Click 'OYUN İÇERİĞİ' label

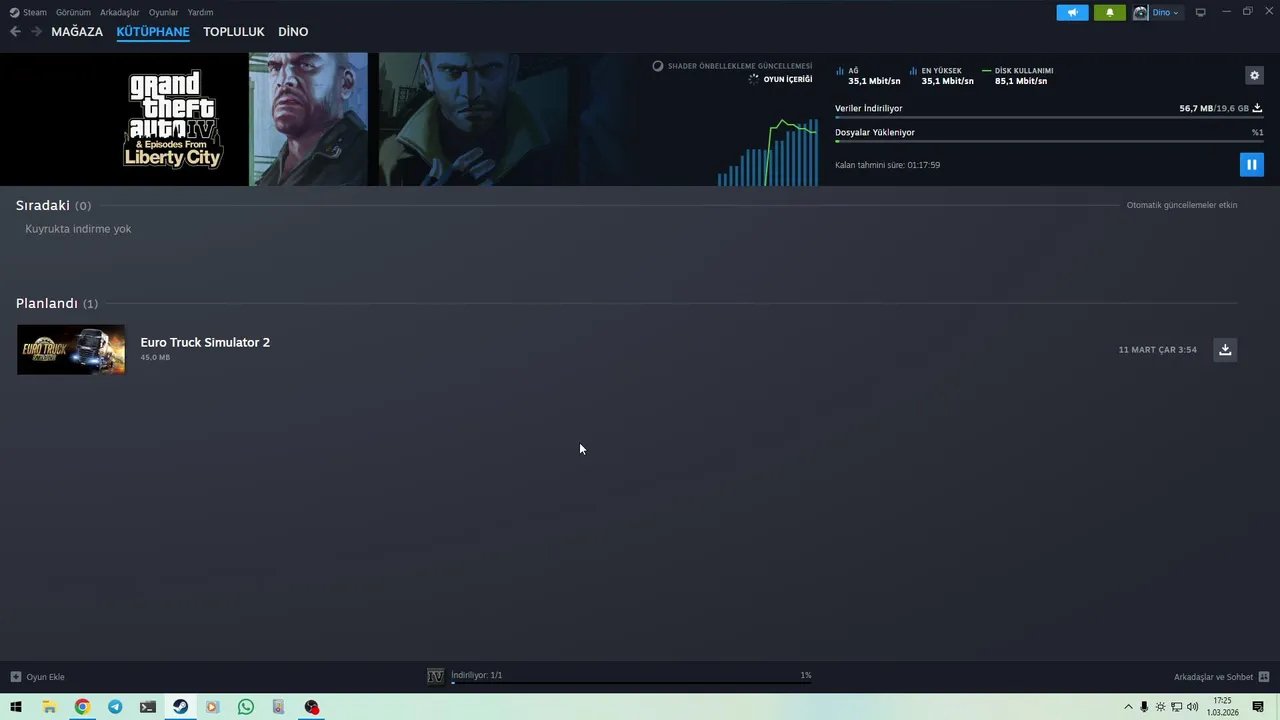pyautogui.click(x=788, y=79)
